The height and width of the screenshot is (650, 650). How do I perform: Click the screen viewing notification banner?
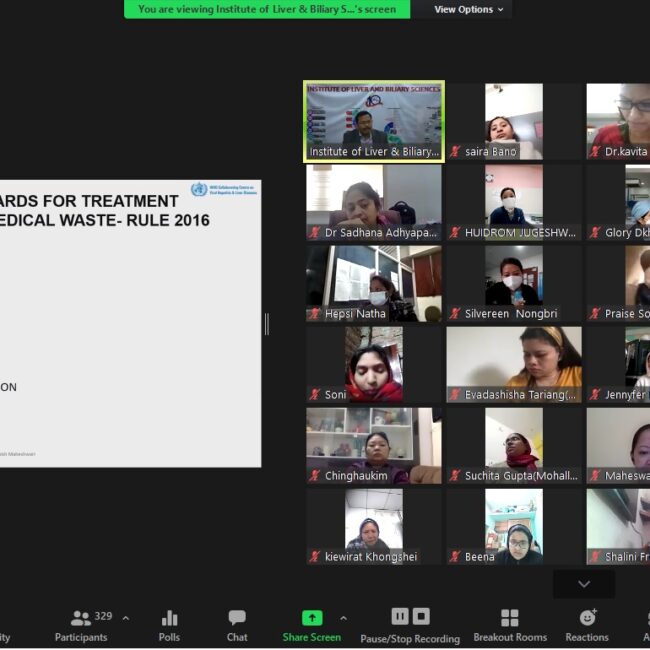click(x=267, y=9)
